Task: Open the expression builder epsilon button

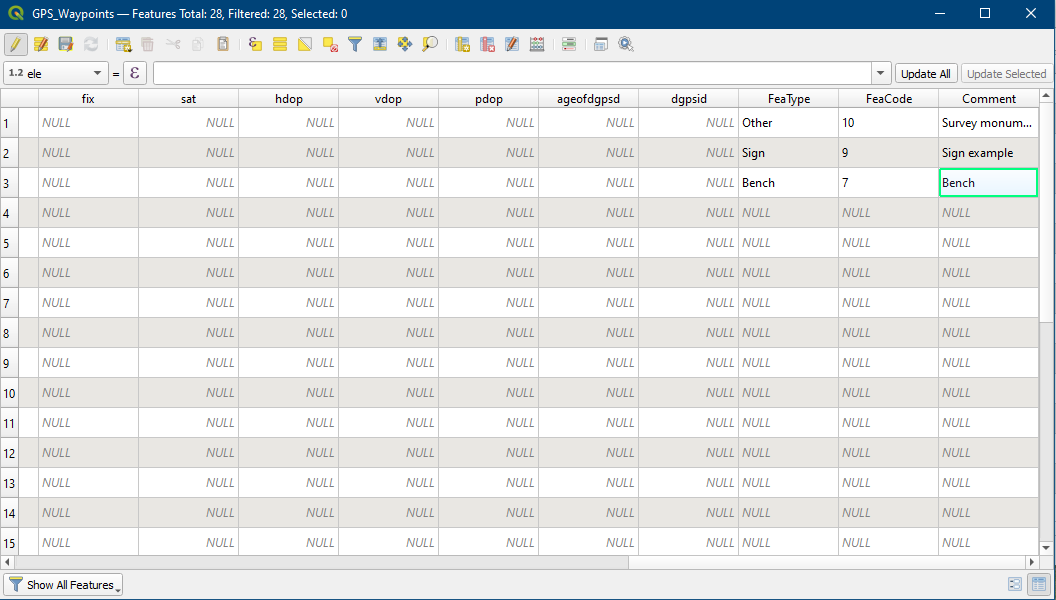Action: pos(135,74)
